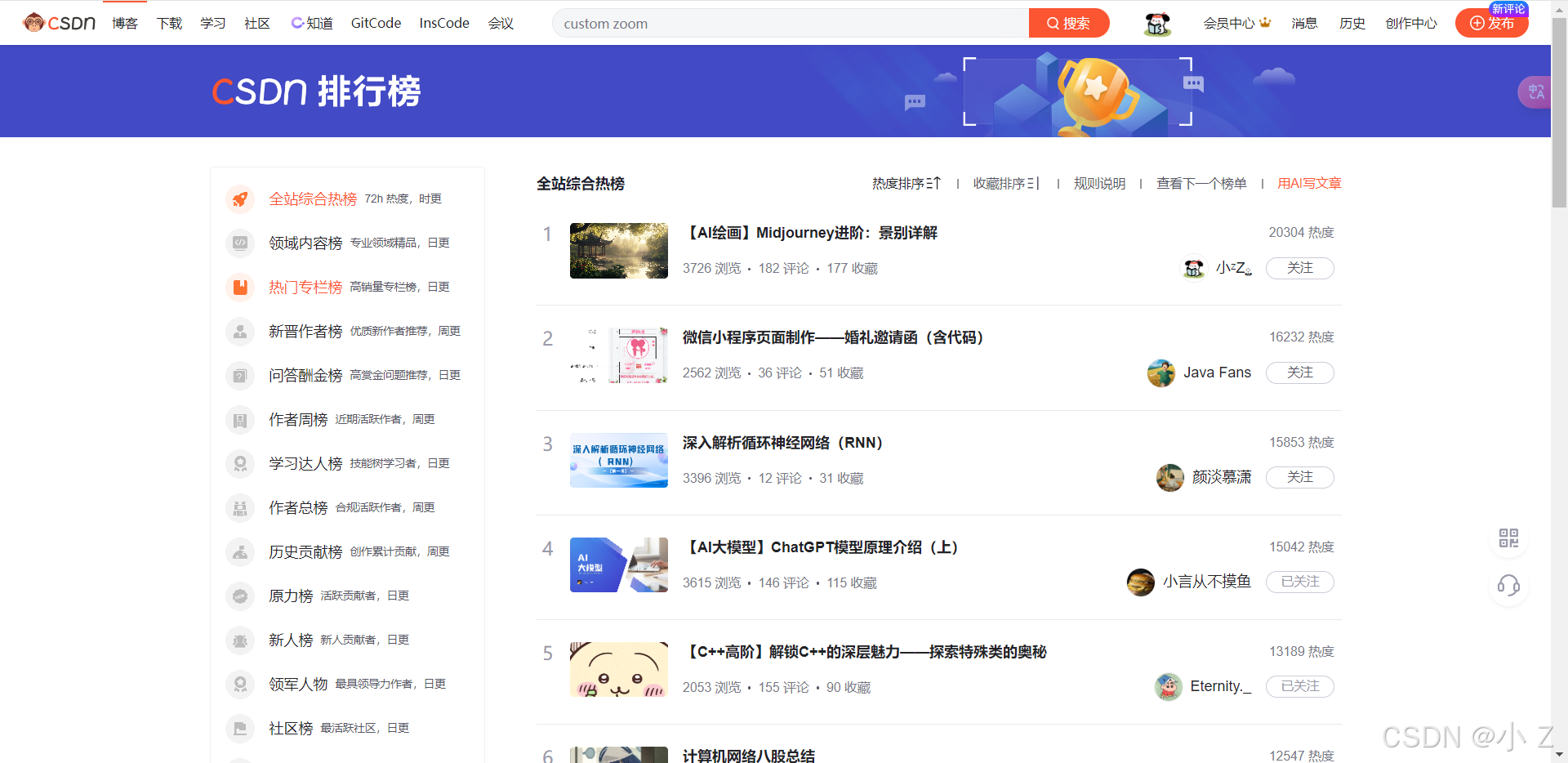Viewport: 1568px width, 763px height.
Task: Open the user avatar in top bar
Action: pos(1157,24)
